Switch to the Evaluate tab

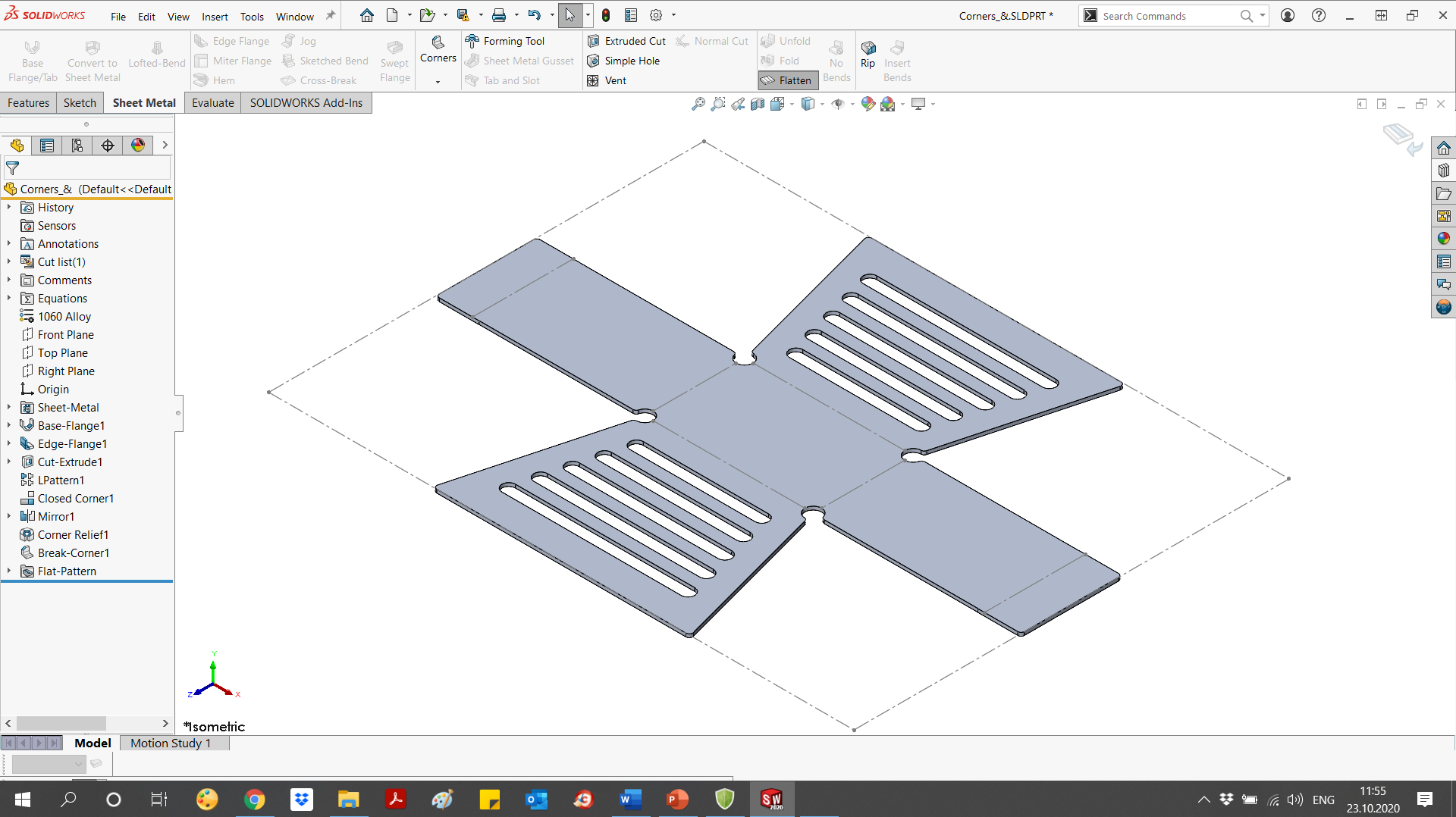tap(212, 103)
